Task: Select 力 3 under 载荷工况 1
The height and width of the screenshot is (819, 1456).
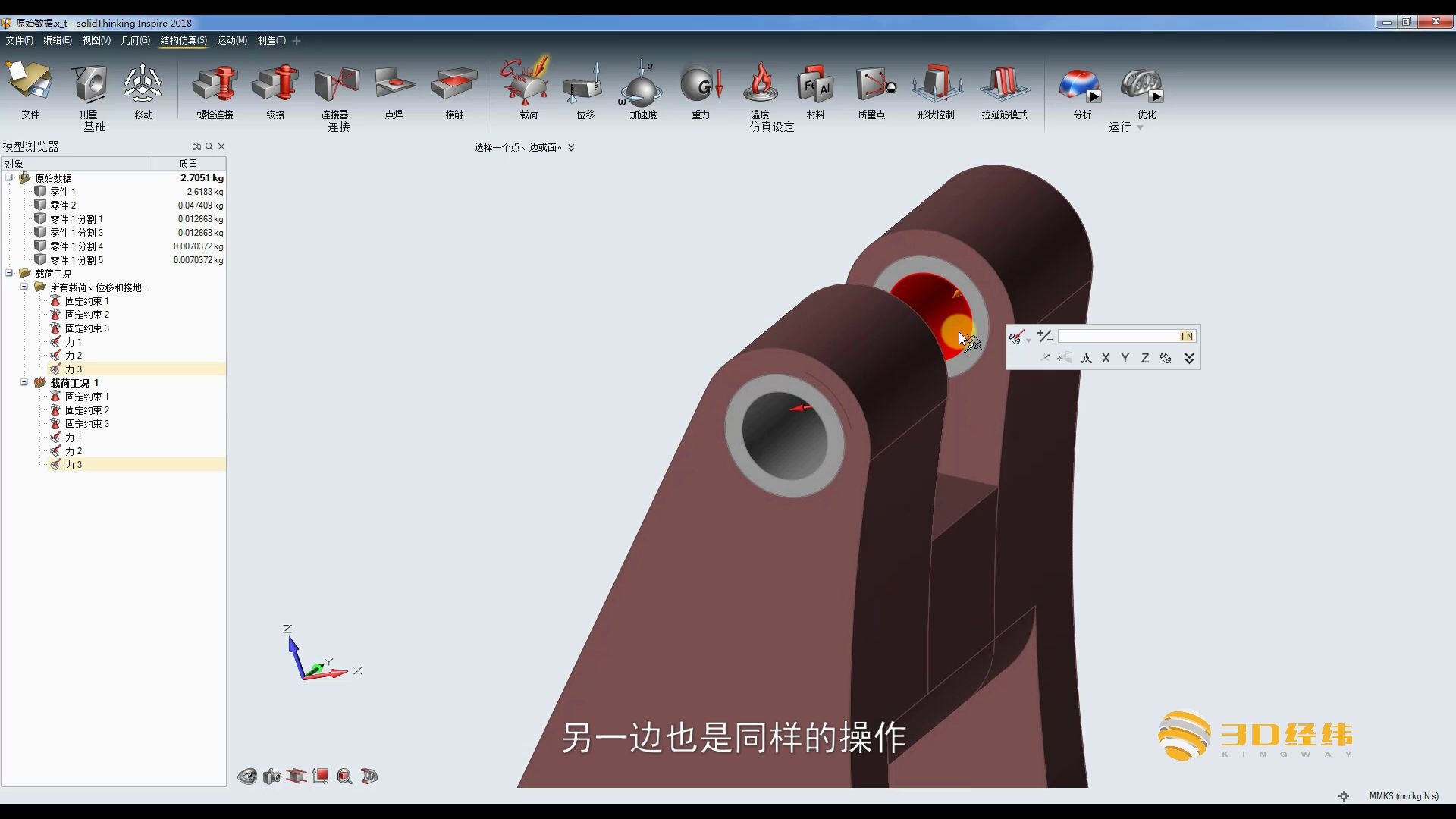Action: pos(74,465)
